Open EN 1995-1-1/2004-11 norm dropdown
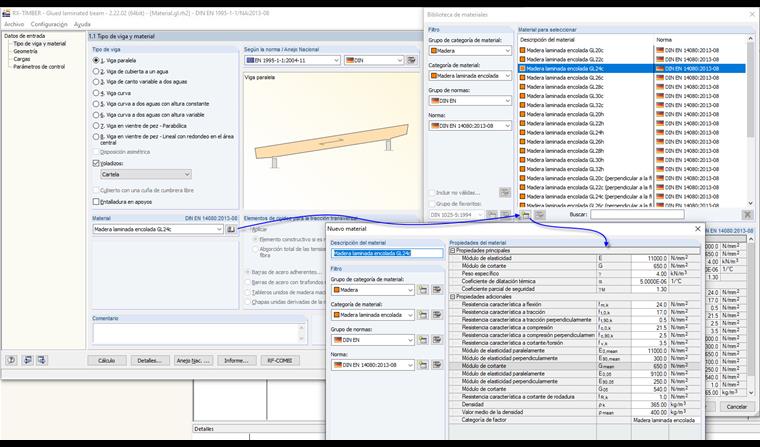Viewport: 760px width, 447px height. click(x=292, y=60)
